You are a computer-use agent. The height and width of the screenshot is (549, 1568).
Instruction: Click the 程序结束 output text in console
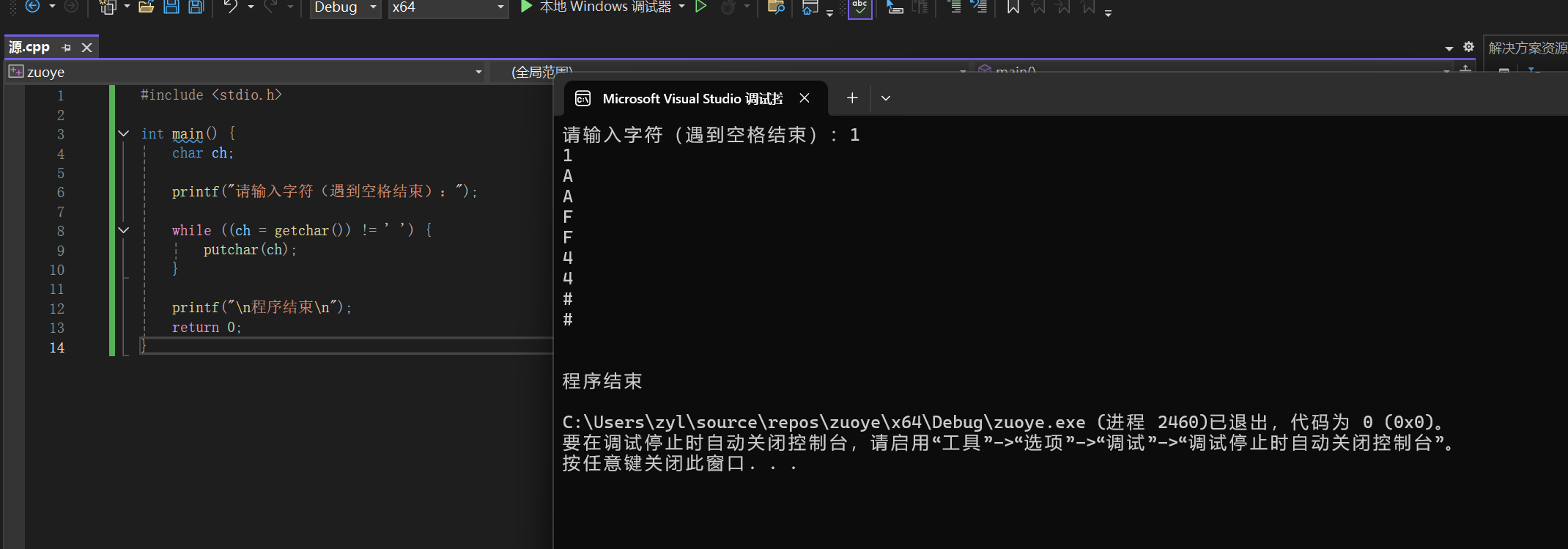(602, 381)
